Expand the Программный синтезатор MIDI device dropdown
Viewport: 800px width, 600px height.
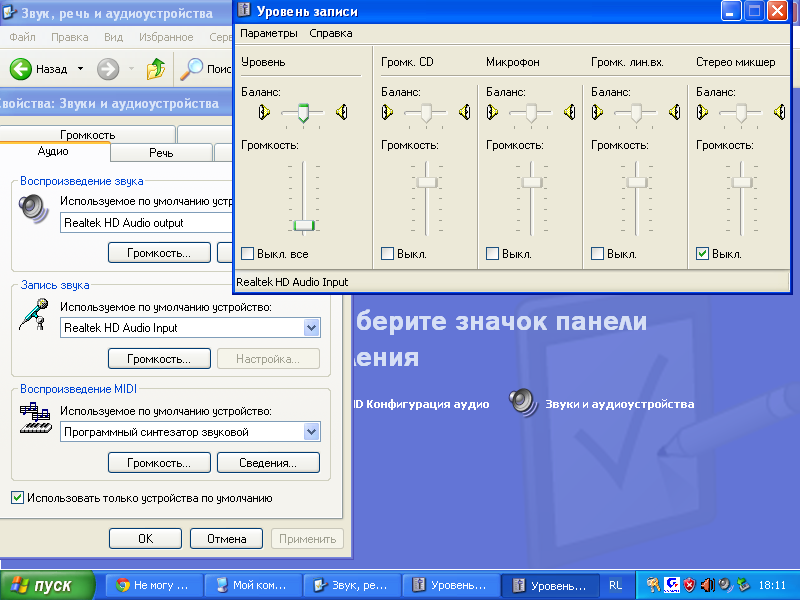coord(311,432)
